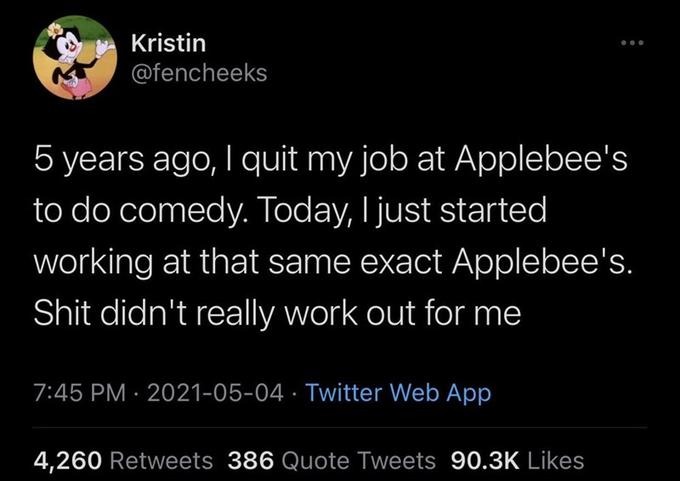The image size is (680, 481).
Task: Click the 7:45 PM timestamp
Action: [76, 392]
